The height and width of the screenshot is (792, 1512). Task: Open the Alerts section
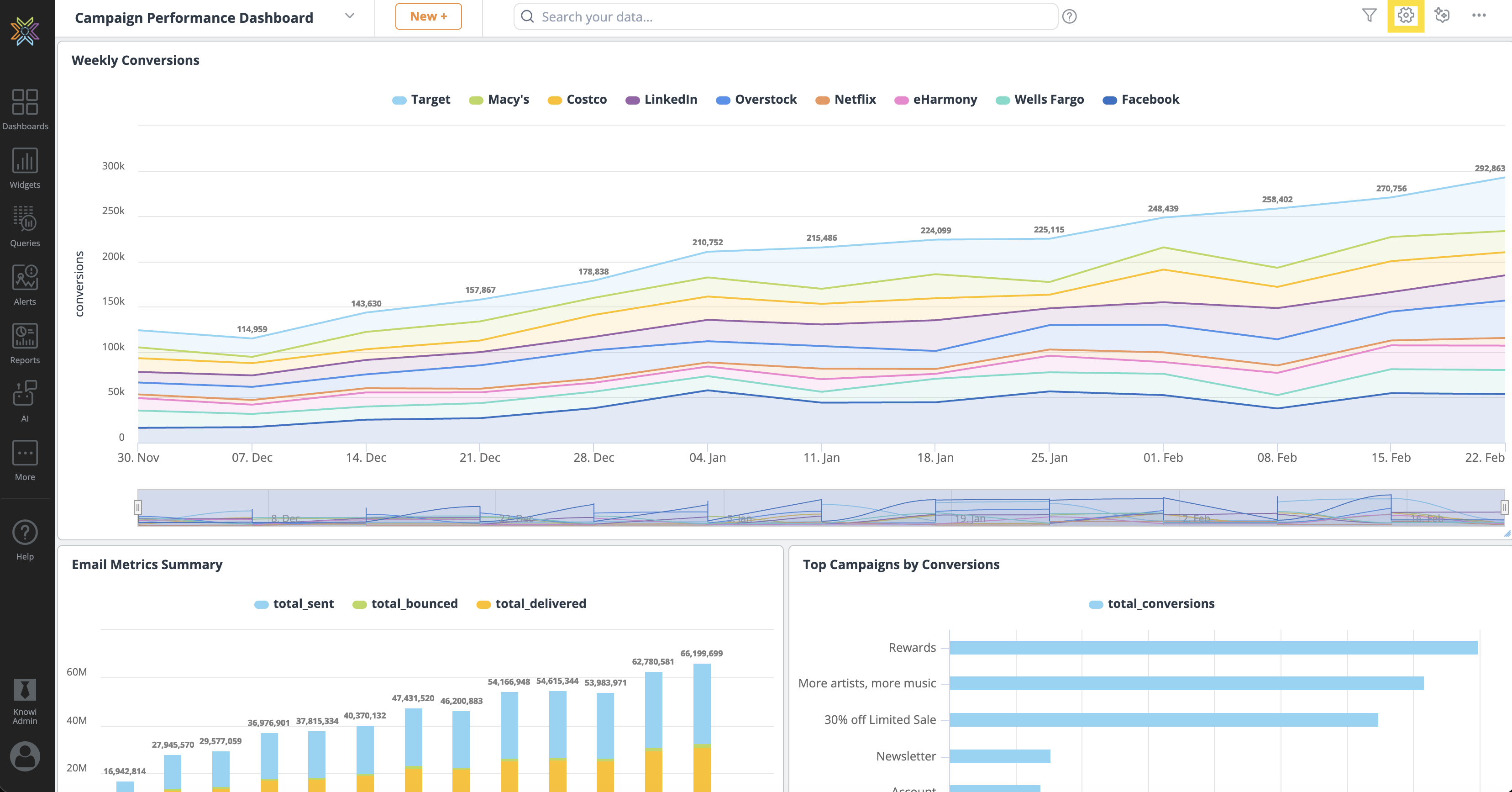coord(25,285)
